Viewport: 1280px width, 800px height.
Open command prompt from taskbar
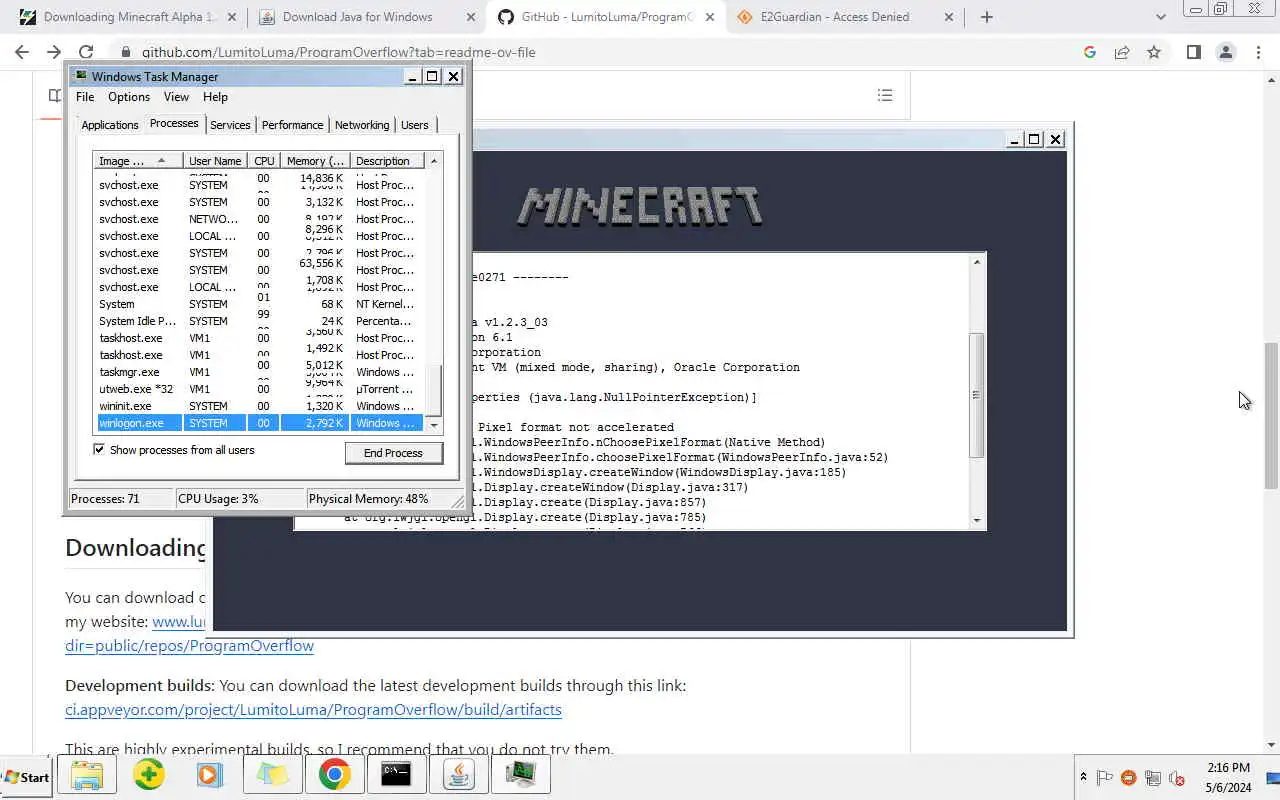pos(396,775)
